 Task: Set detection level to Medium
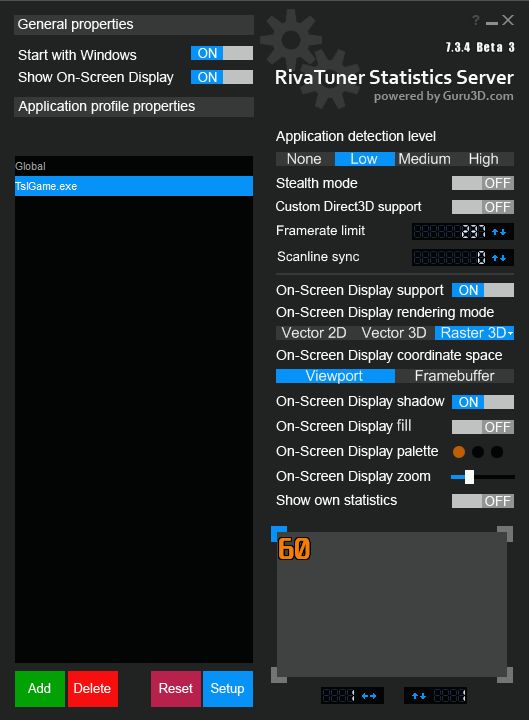pos(424,159)
